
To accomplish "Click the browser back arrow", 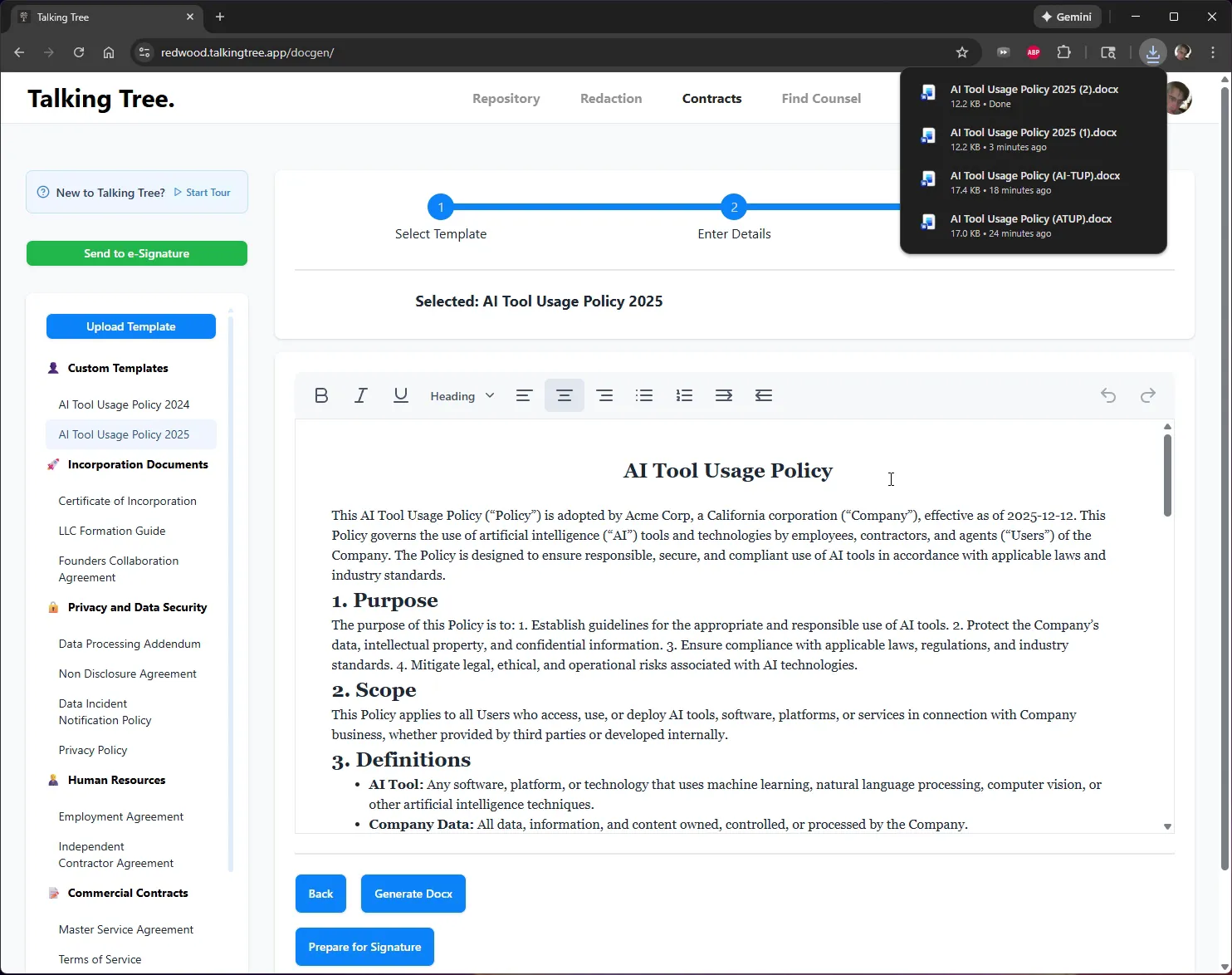I will [x=19, y=52].
